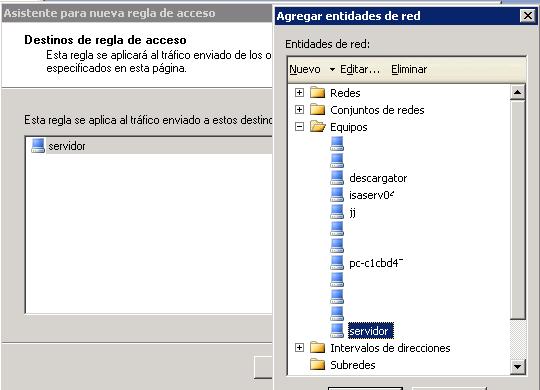The width and height of the screenshot is (540, 390).
Task: Select servidor computer icon in tree
Action: coord(337,331)
